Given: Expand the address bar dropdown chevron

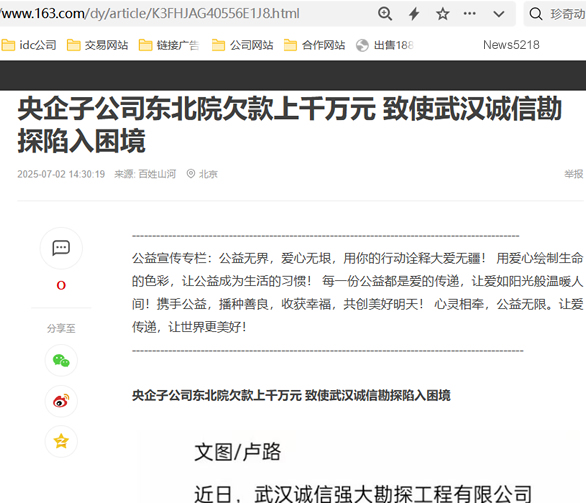Looking at the screenshot, I should coord(499,14).
